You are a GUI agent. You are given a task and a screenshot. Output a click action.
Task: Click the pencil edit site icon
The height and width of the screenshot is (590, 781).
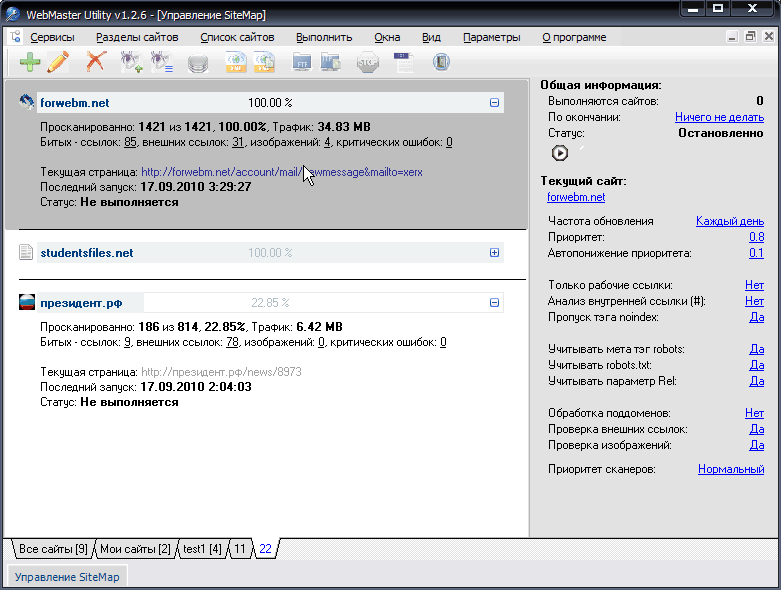click(58, 63)
